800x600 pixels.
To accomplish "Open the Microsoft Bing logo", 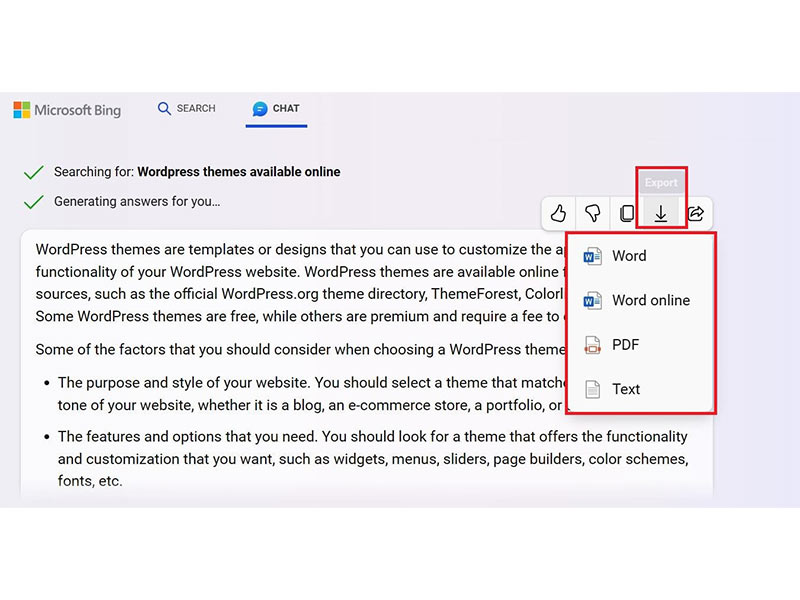I will 67,110.
